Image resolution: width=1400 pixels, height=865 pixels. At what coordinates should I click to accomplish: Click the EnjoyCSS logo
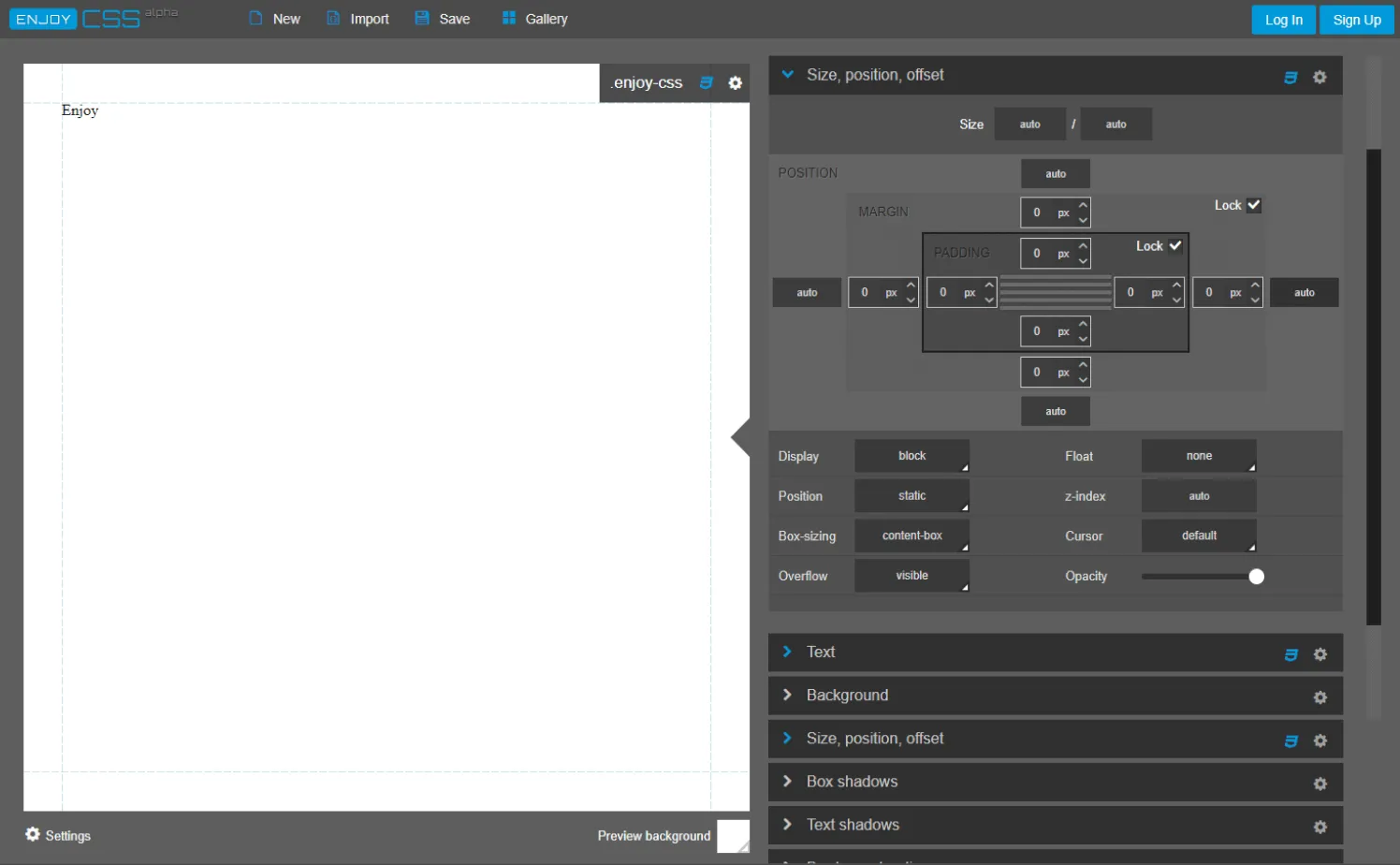[x=94, y=18]
